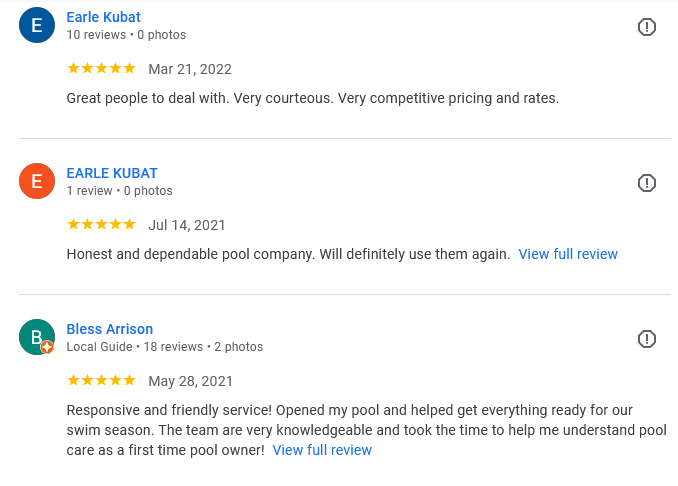This screenshot has width=678, height=486.
Task: Report the EARLE KUBAT July 2021 review
Action: point(647,183)
